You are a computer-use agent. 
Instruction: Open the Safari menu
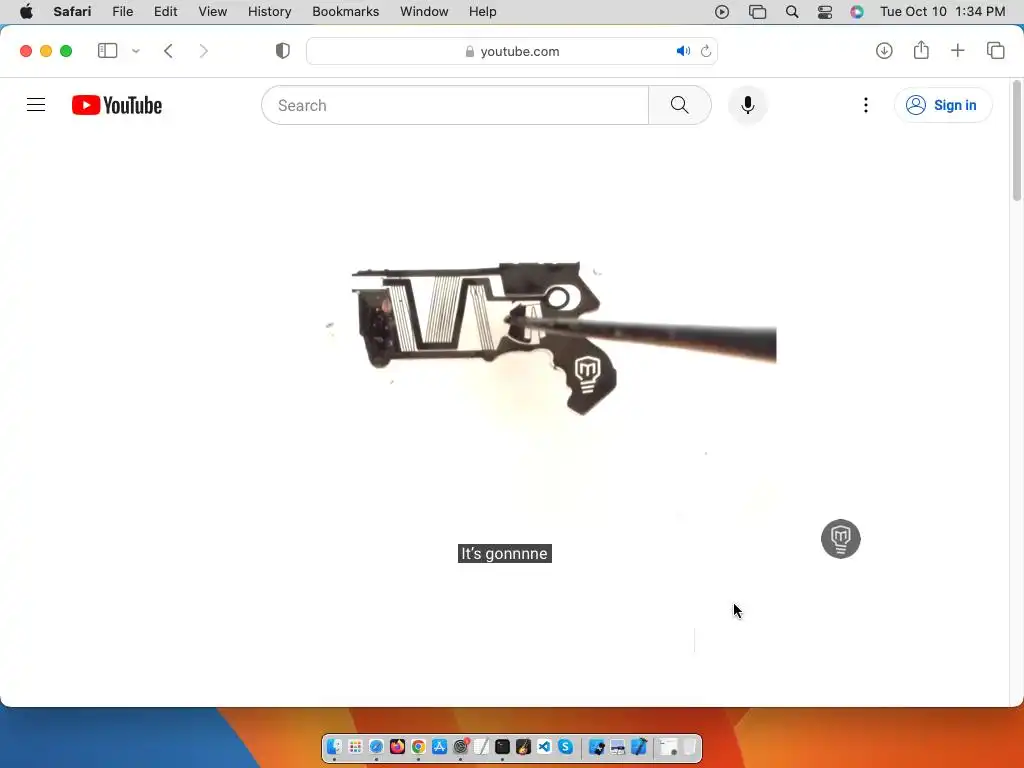(x=72, y=11)
